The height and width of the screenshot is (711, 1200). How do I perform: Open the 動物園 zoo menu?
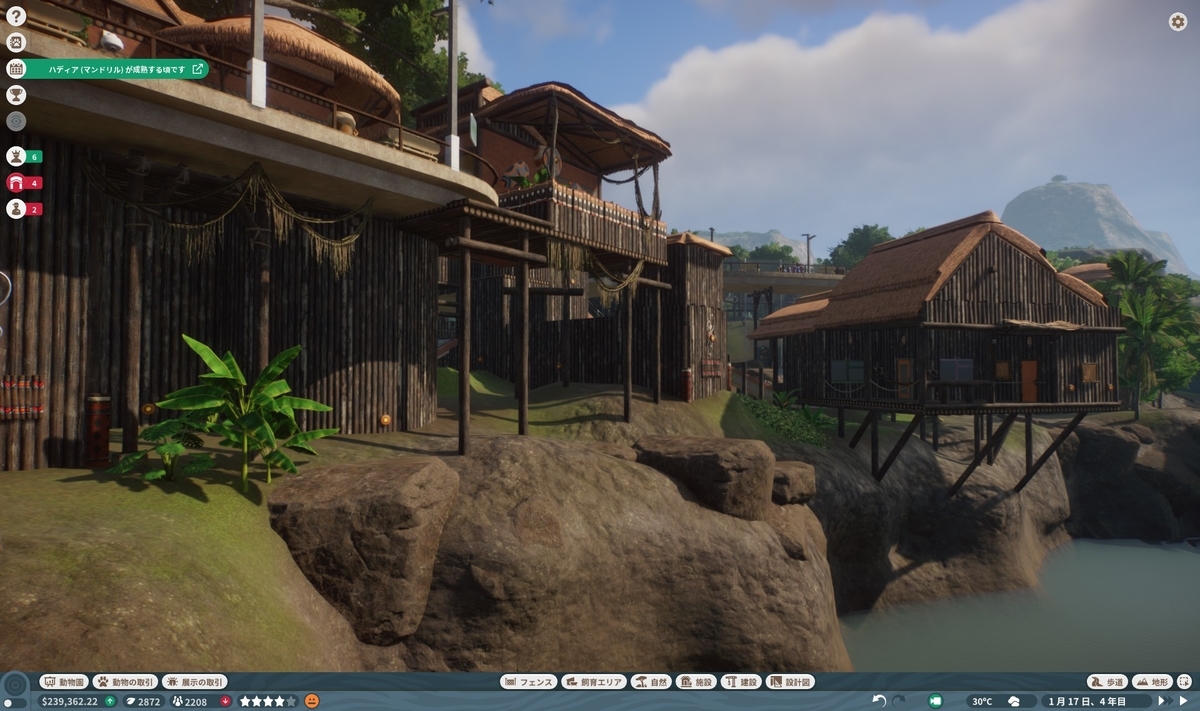[63, 682]
